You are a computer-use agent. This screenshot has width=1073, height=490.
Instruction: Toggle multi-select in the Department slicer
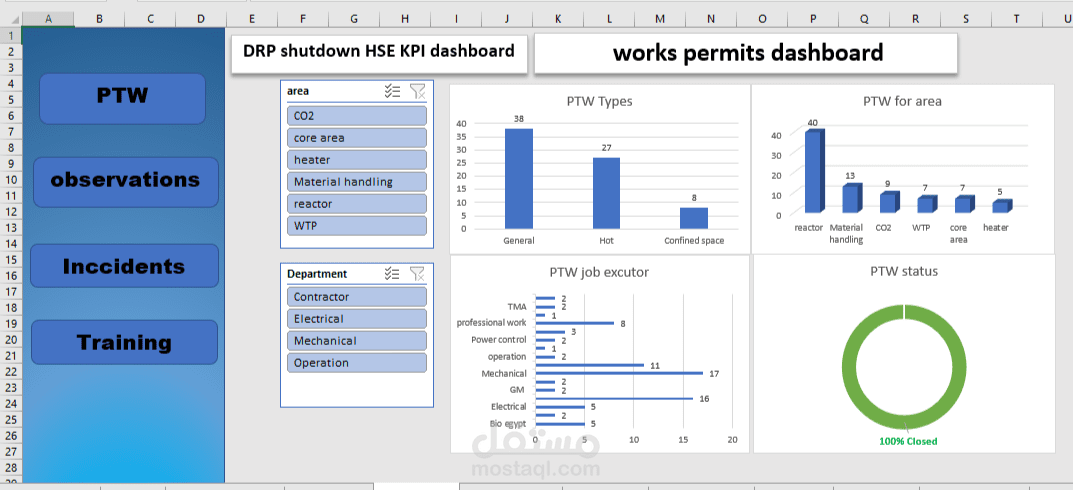pos(392,274)
